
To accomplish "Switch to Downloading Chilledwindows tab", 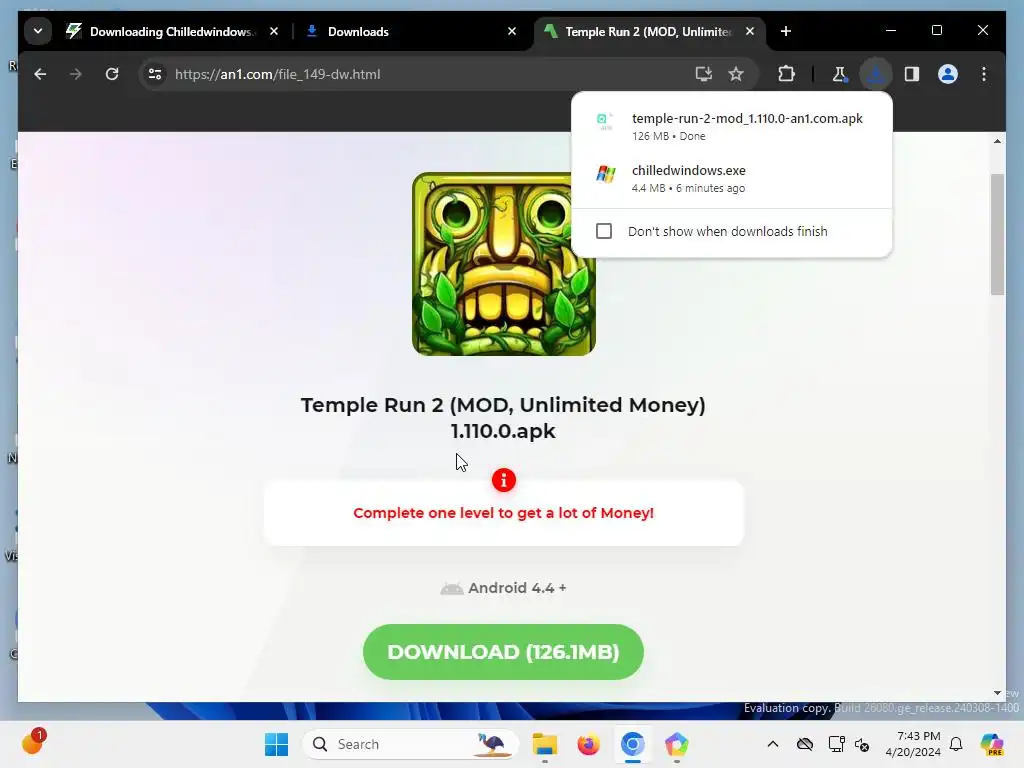I will click(x=171, y=31).
